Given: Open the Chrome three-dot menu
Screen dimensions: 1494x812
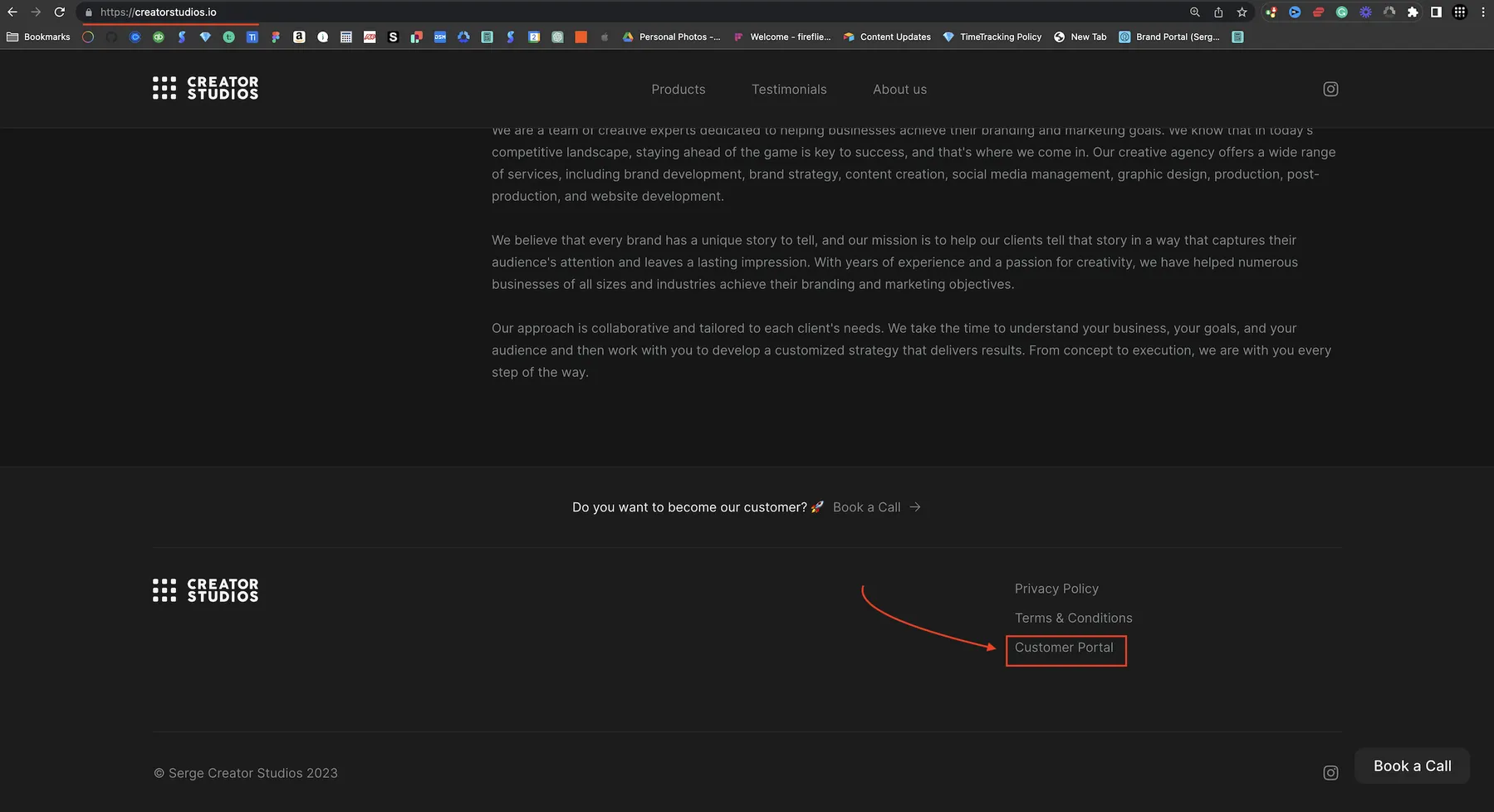Looking at the screenshot, I should [x=1482, y=12].
